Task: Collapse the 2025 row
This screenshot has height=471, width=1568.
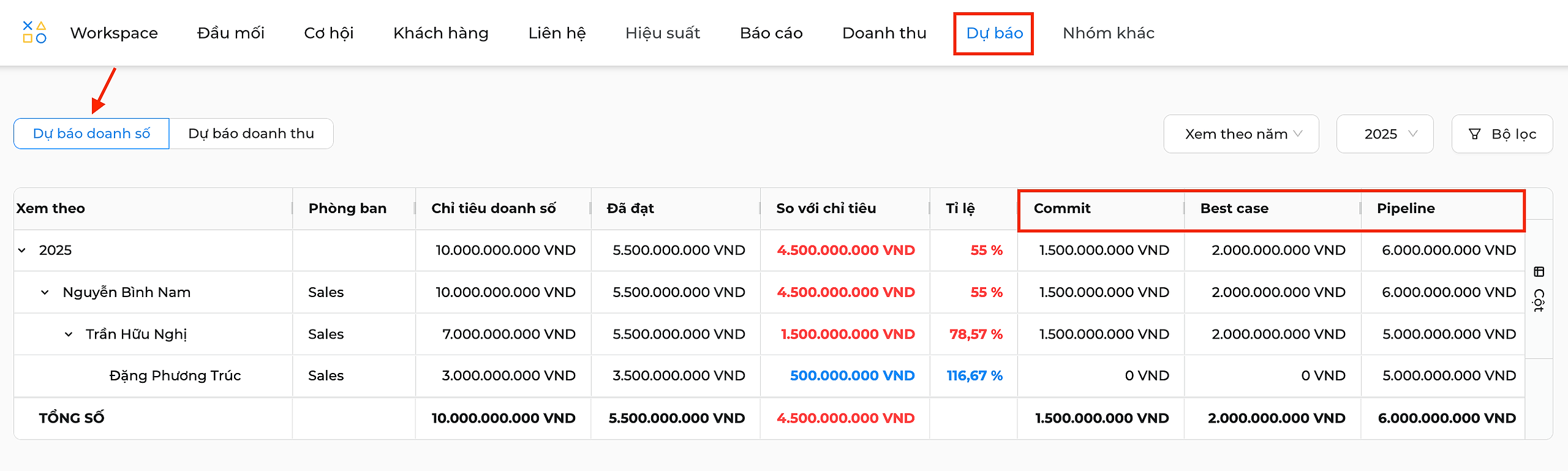Action: pyautogui.click(x=22, y=251)
